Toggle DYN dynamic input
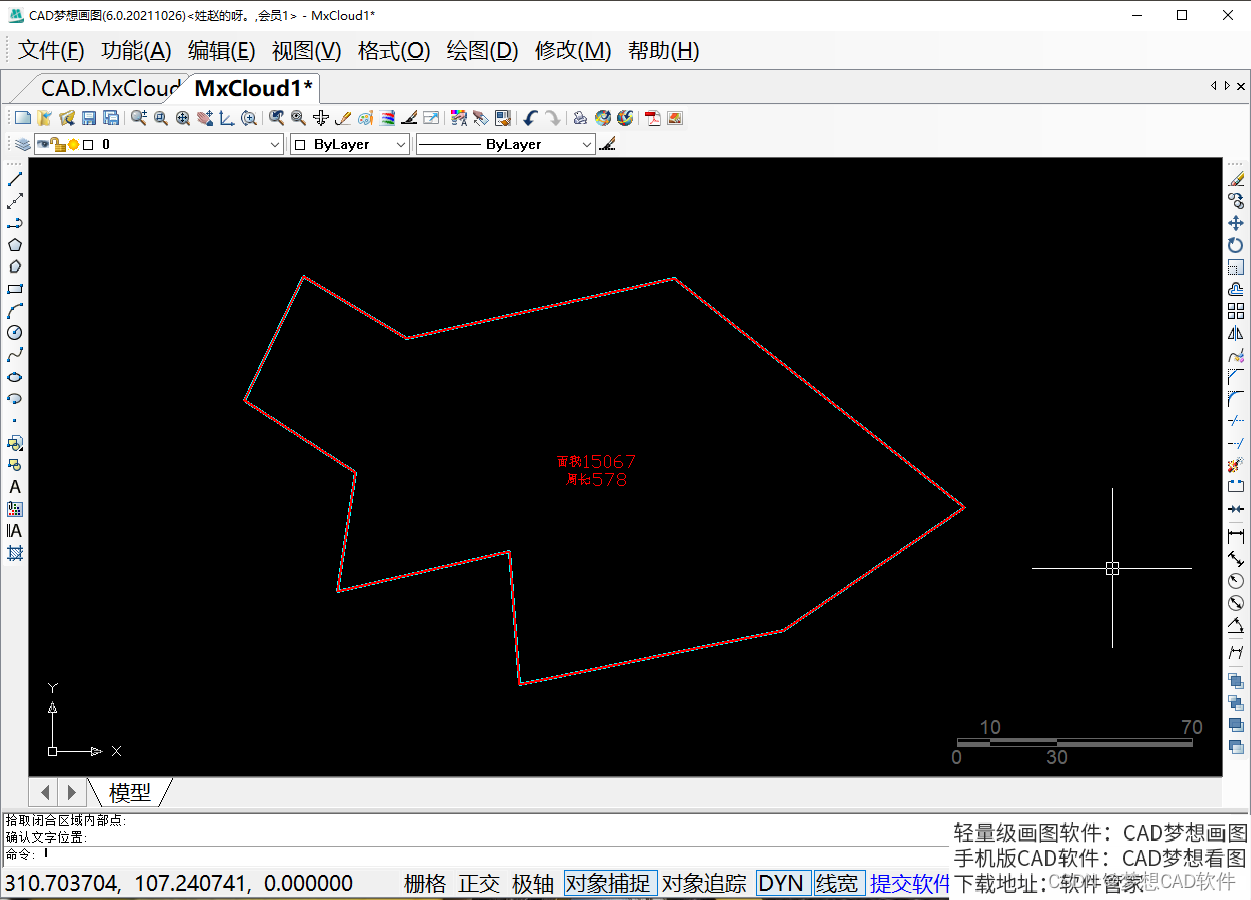This screenshot has width=1251, height=900. click(x=782, y=884)
